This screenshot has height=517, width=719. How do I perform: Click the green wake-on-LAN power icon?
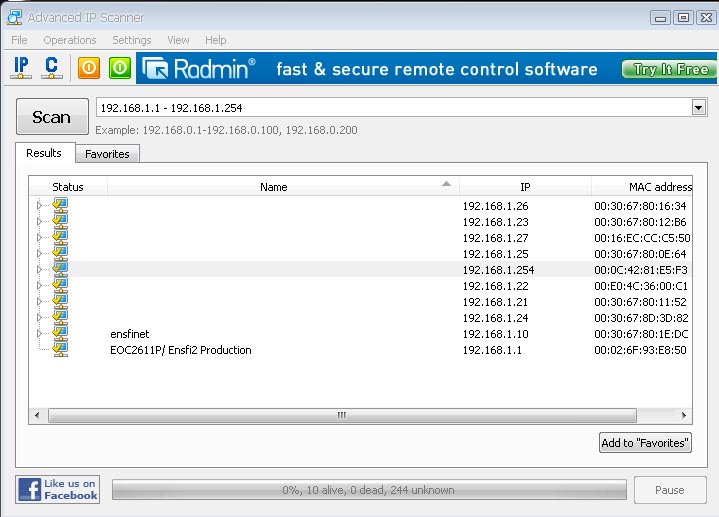click(x=120, y=68)
